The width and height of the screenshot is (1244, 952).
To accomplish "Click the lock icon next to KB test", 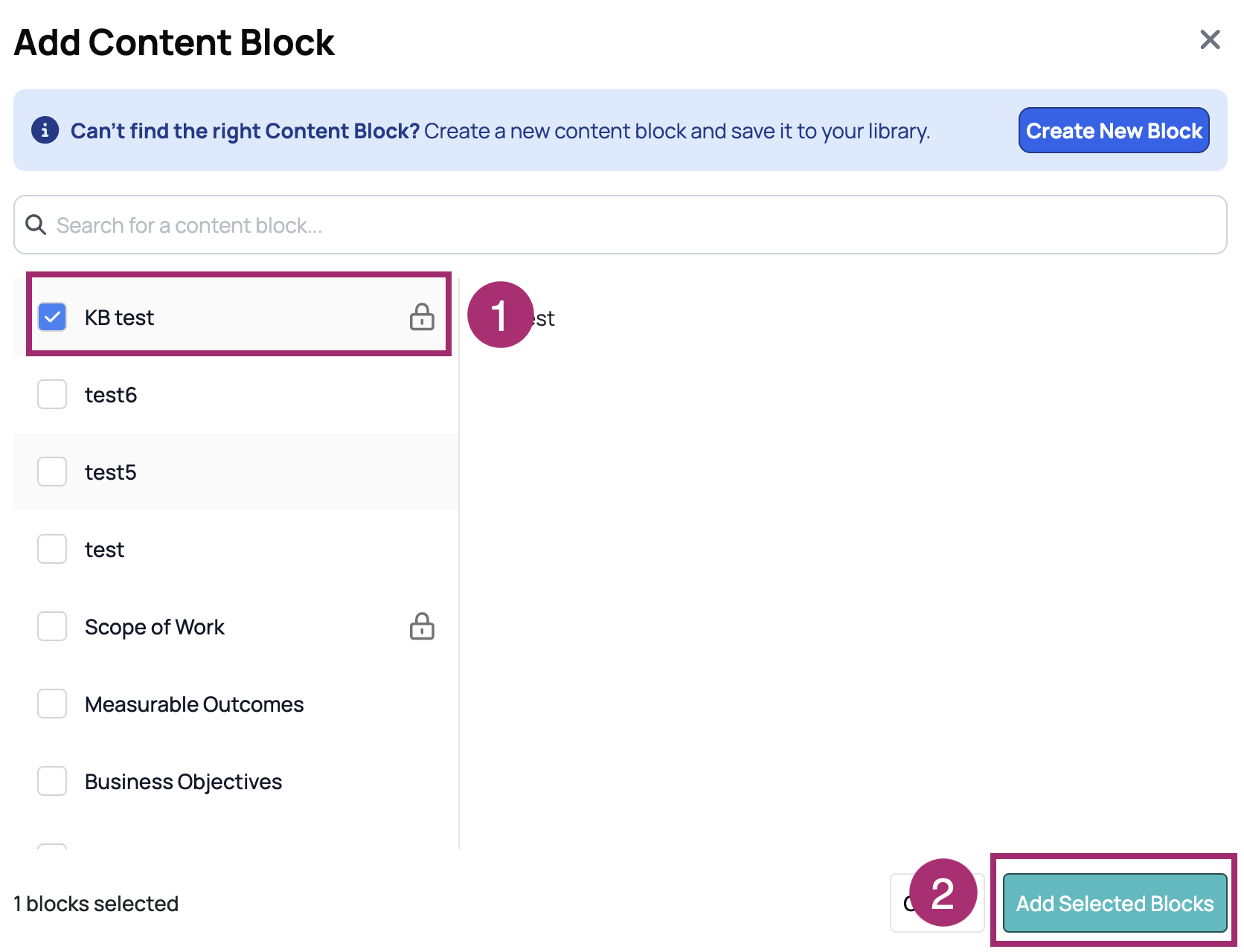I will (422, 317).
